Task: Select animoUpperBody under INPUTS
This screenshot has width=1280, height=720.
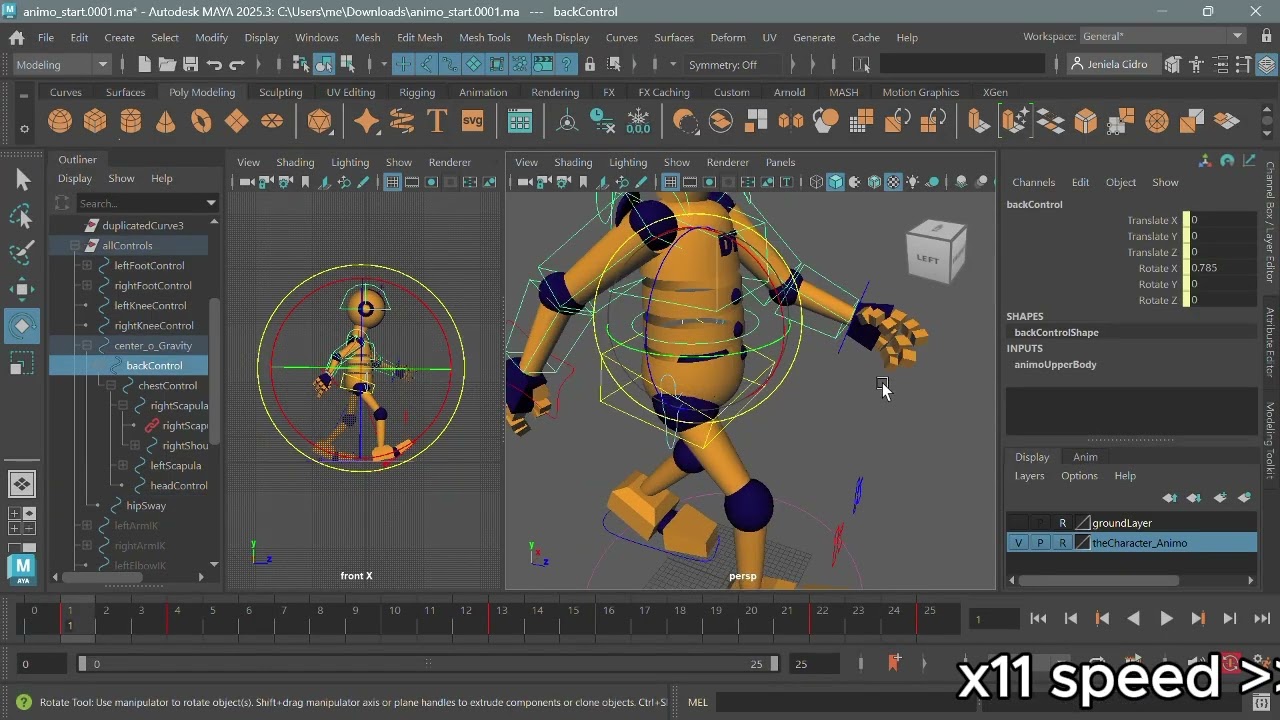Action: [1055, 365]
